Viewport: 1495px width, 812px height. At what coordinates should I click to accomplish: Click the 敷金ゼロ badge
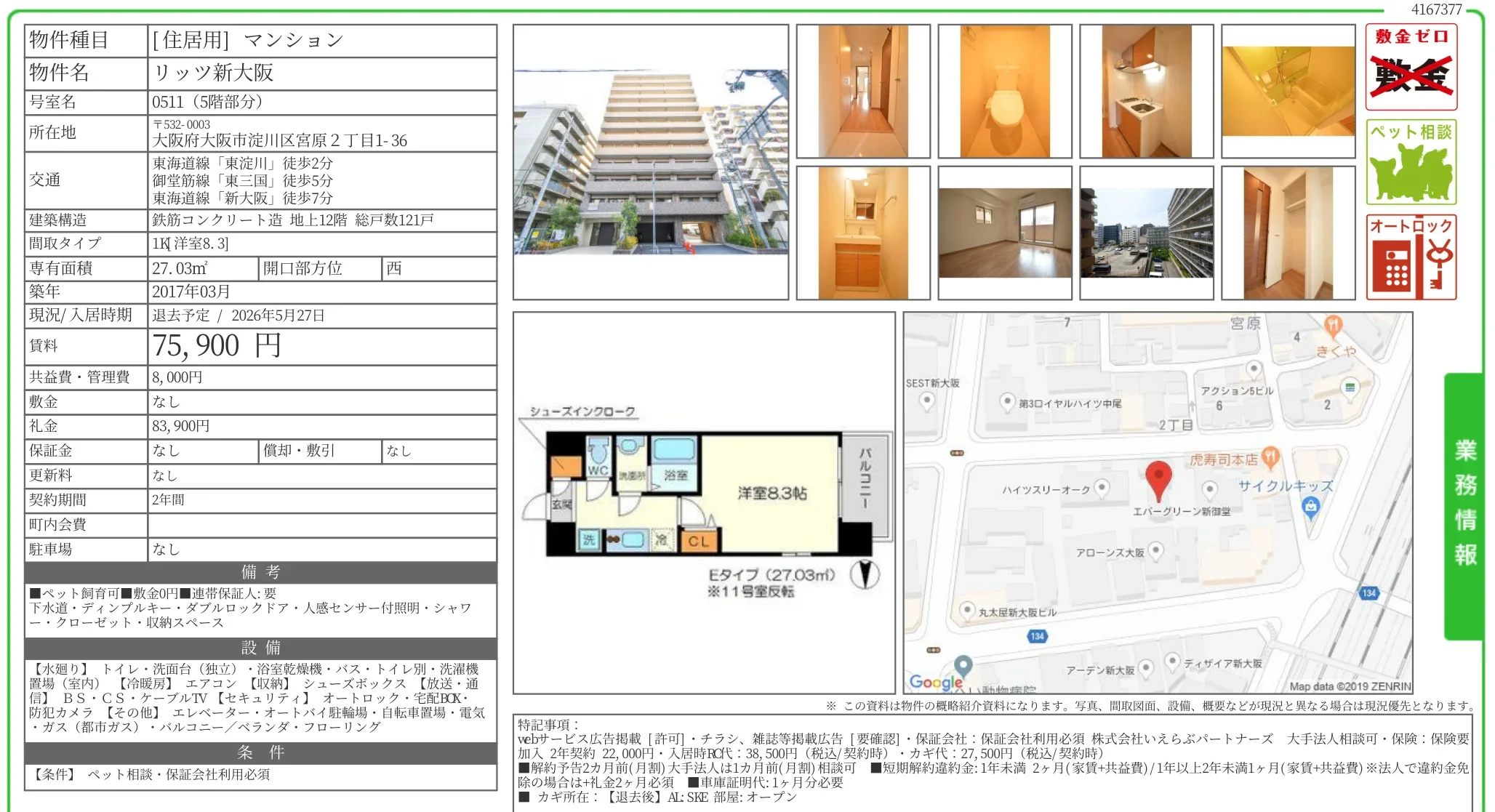click(x=1411, y=65)
